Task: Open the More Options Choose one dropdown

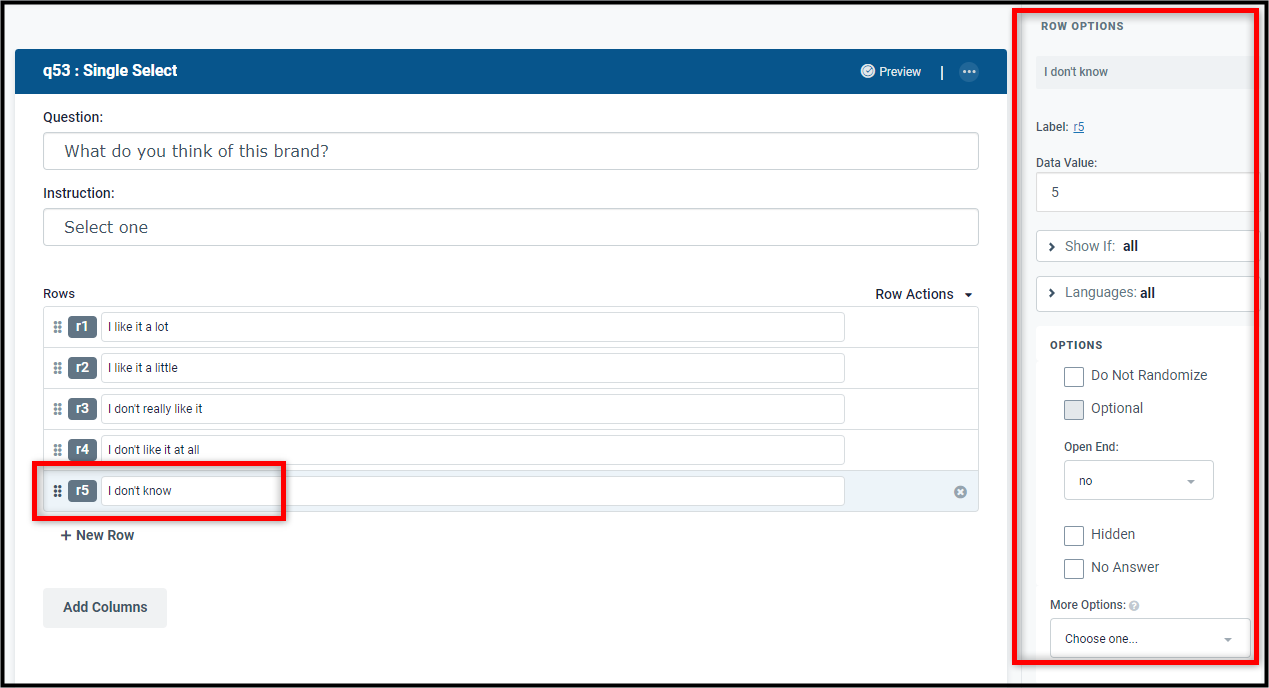Action: click(1150, 639)
